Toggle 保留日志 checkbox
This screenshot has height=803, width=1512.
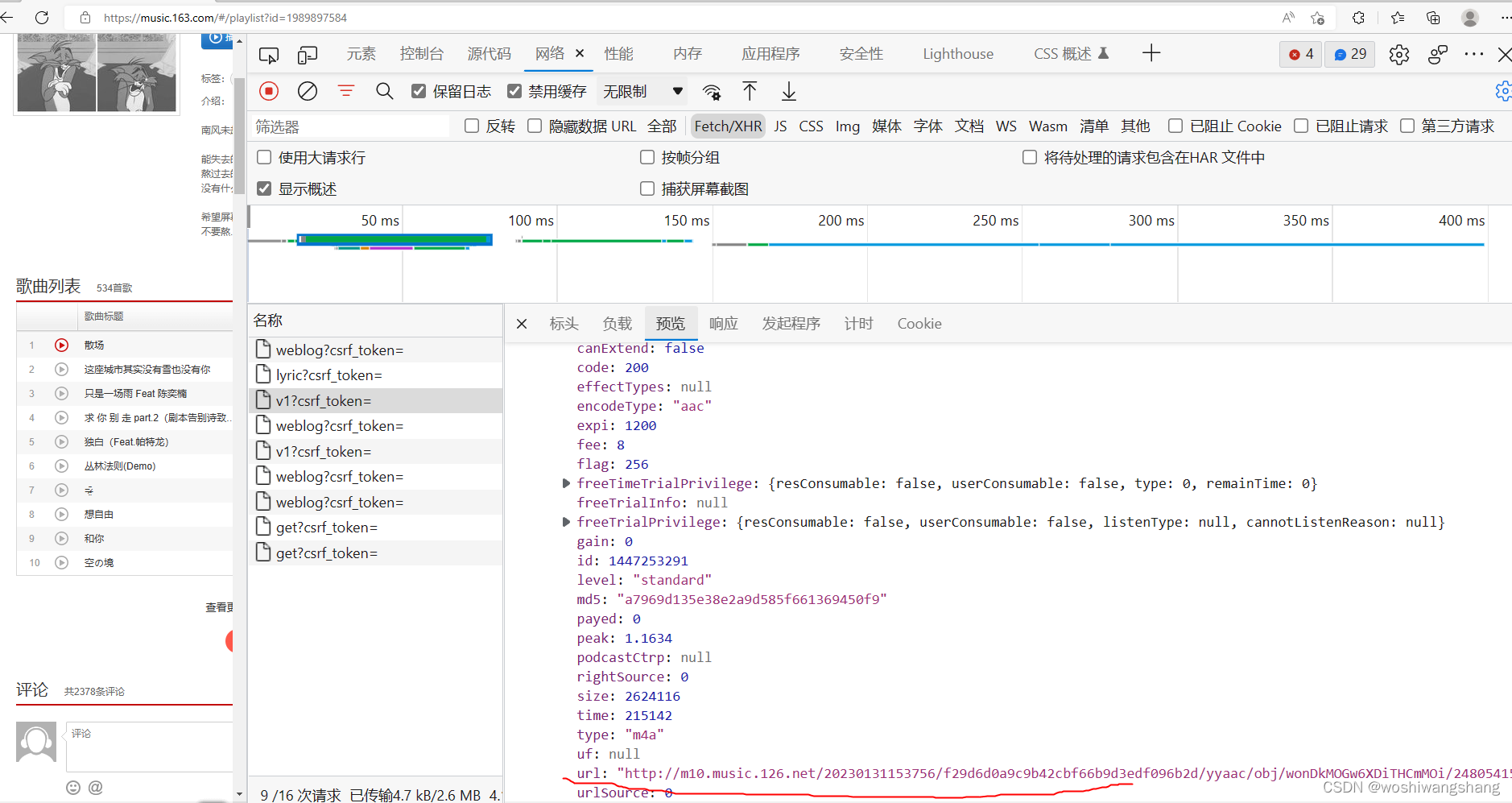(x=419, y=91)
